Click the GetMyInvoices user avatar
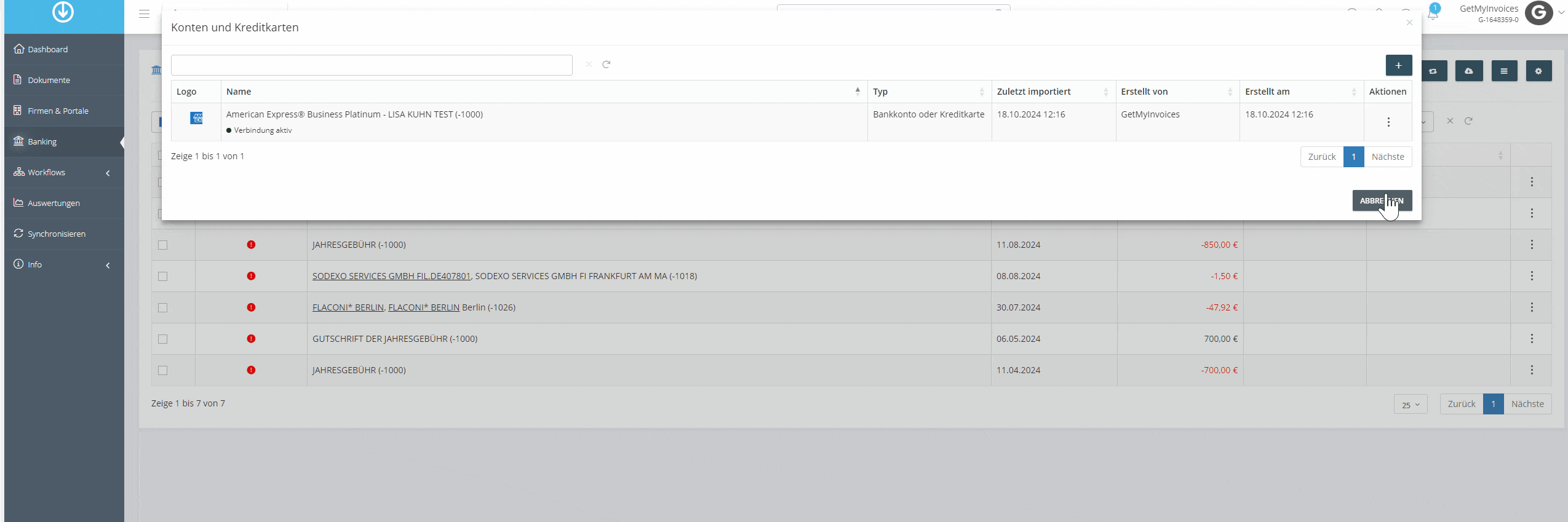Image resolution: width=1568 pixels, height=522 pixels. 1538,13
